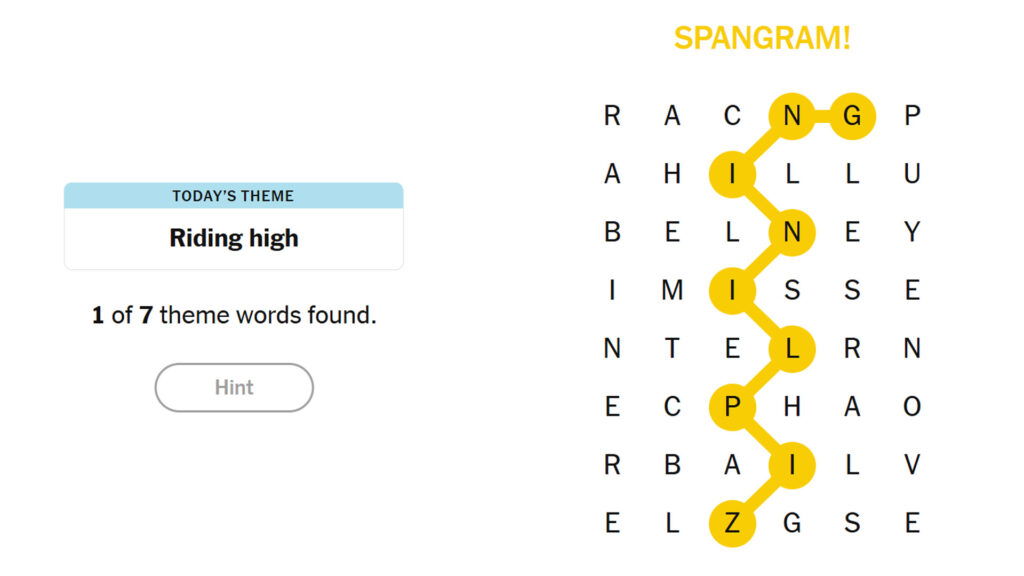Click the letter V ending the seventh row
Screen dimensions: 1024x576
point(911,464)
